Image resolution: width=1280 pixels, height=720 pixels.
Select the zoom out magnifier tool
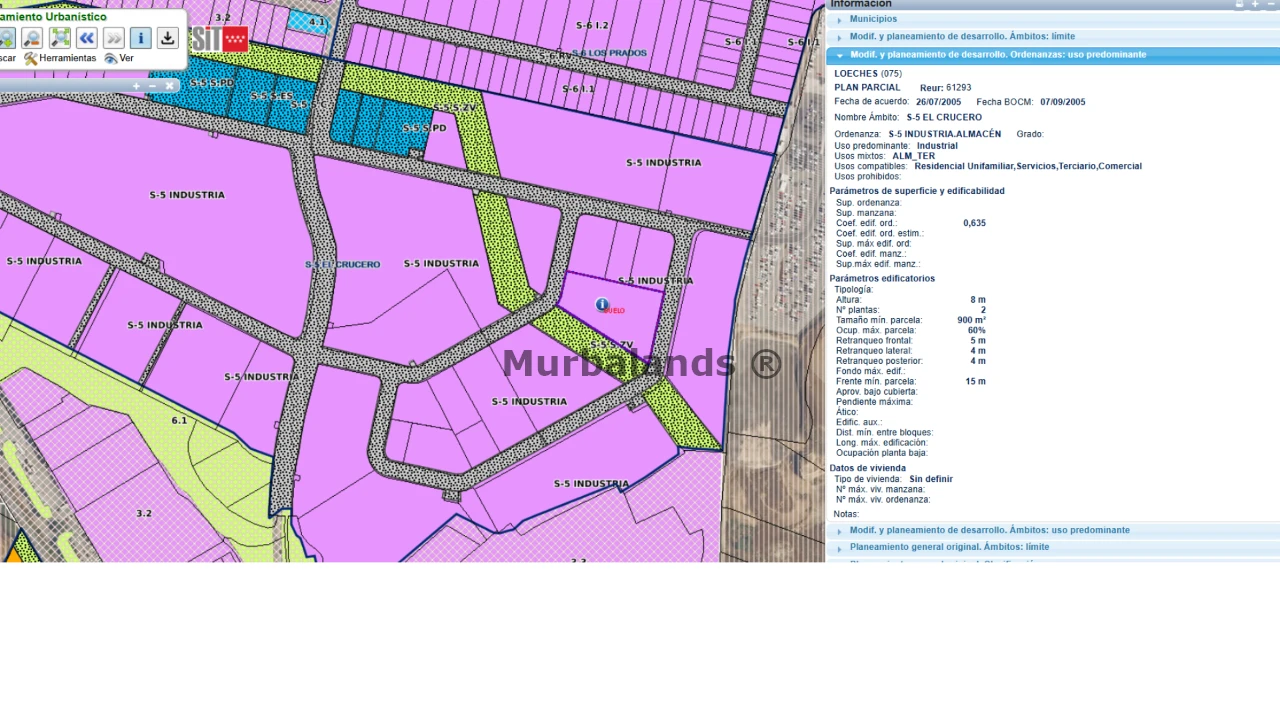pos(32,38)
